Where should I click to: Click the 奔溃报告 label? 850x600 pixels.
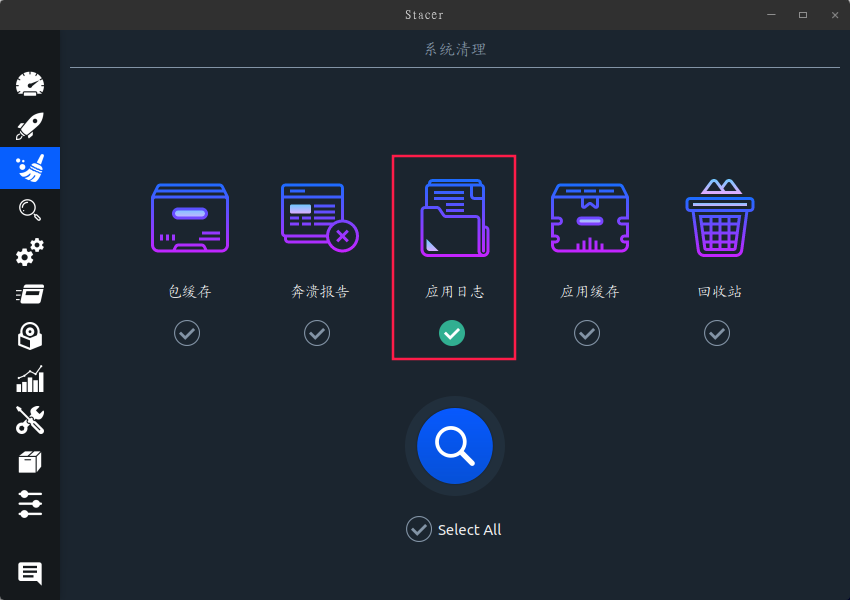320,292
